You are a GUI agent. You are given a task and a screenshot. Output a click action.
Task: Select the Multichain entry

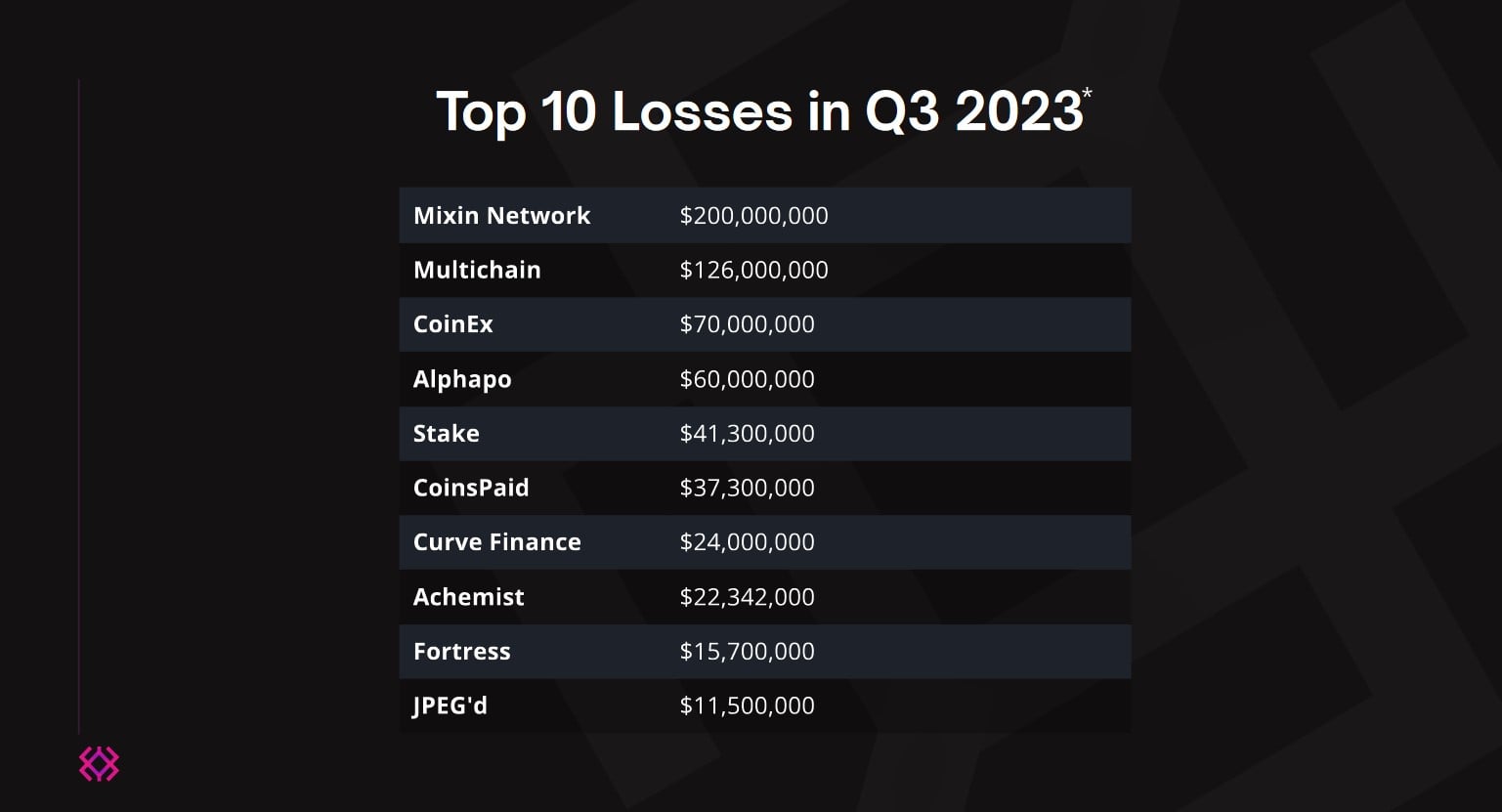coord(477,270)
